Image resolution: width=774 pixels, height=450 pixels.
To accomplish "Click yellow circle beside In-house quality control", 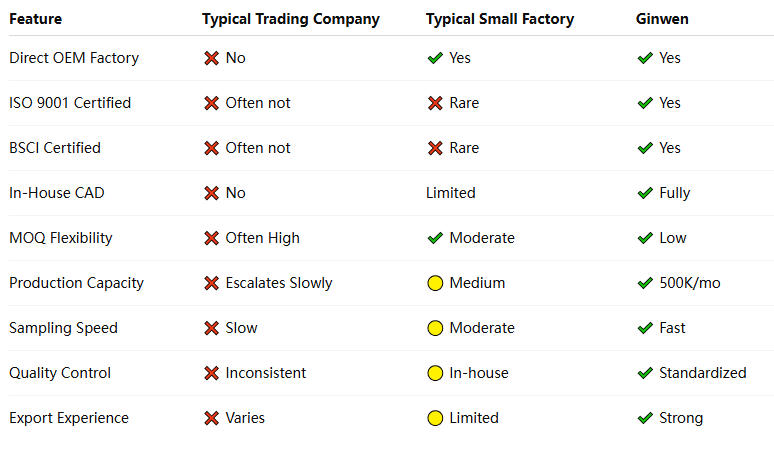I will pyautogui.click(x=435, y=373).
